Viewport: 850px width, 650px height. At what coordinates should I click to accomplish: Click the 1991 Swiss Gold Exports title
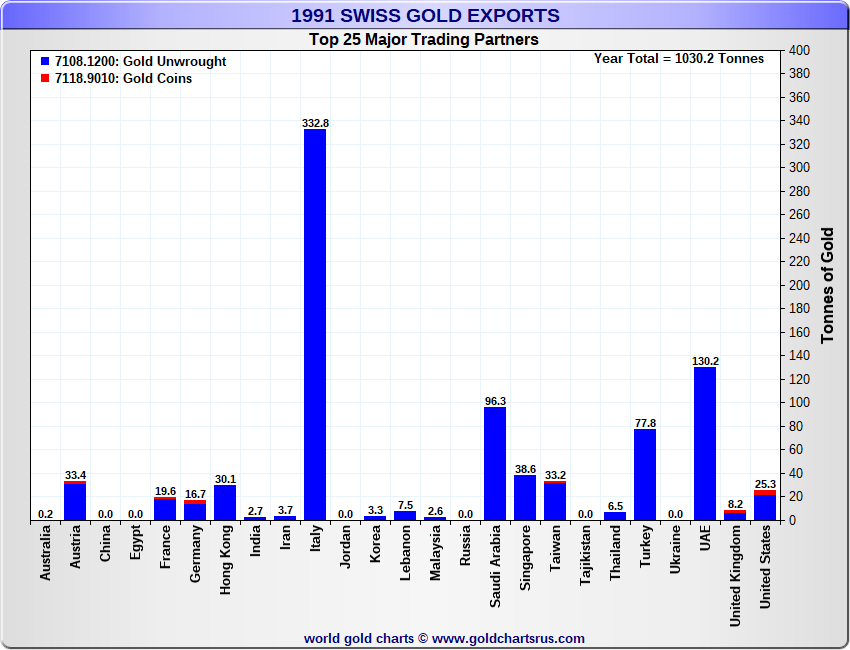click(425, 16)
